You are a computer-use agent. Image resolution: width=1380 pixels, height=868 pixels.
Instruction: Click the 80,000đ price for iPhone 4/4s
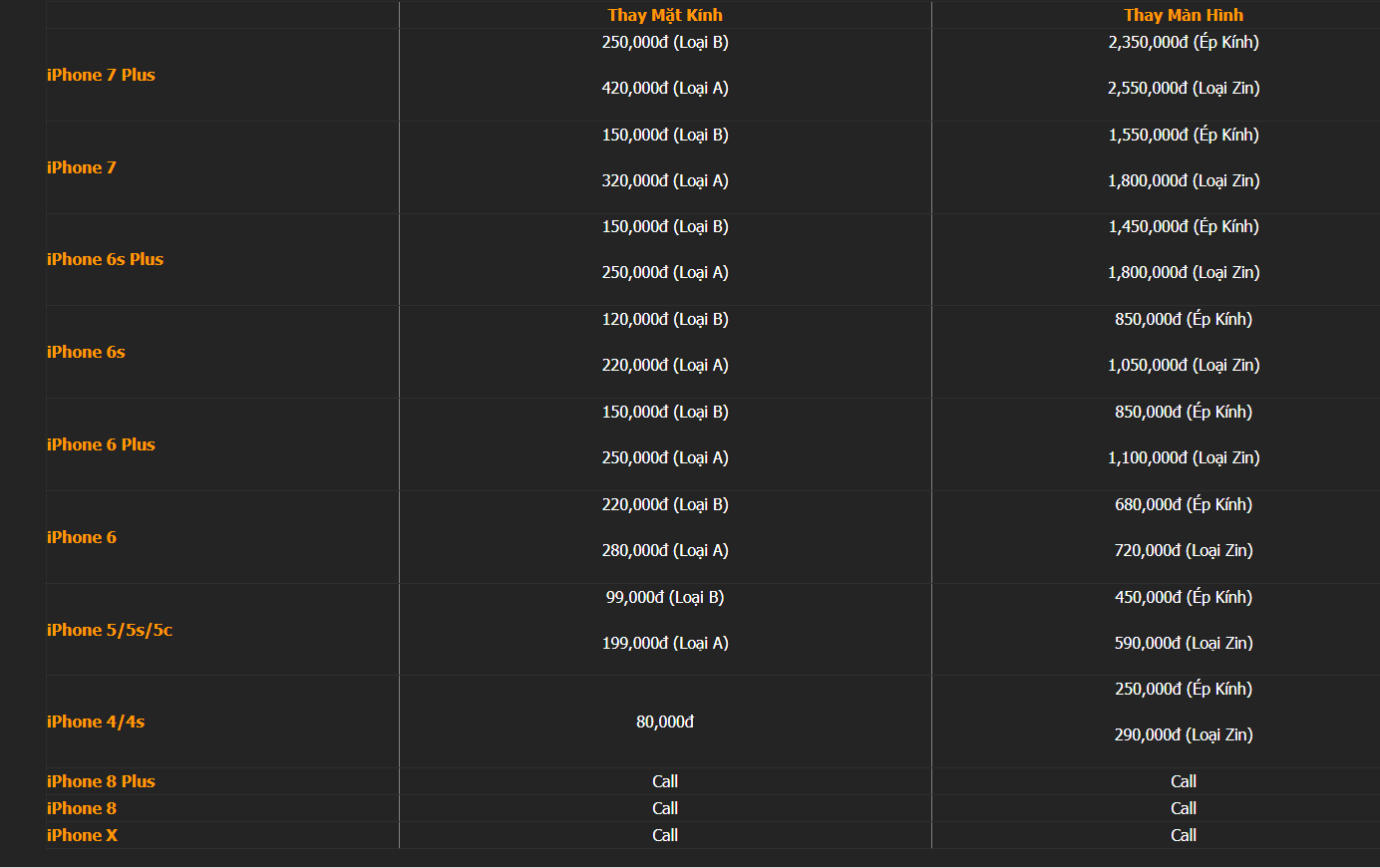(x=665, y=722)
